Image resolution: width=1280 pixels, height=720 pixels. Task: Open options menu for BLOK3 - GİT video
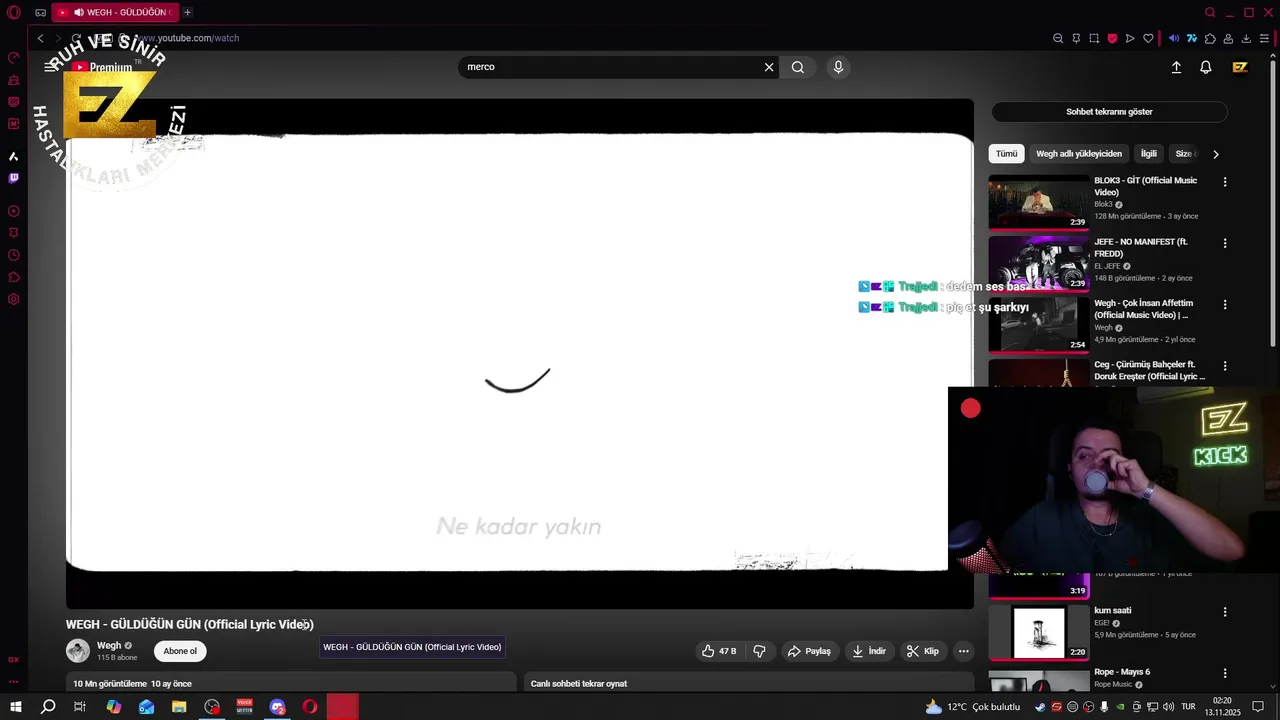tap(1225, 182)
